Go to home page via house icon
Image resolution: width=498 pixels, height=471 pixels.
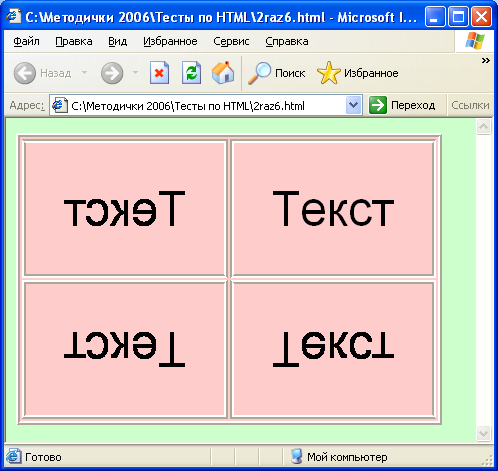point(223,72)
